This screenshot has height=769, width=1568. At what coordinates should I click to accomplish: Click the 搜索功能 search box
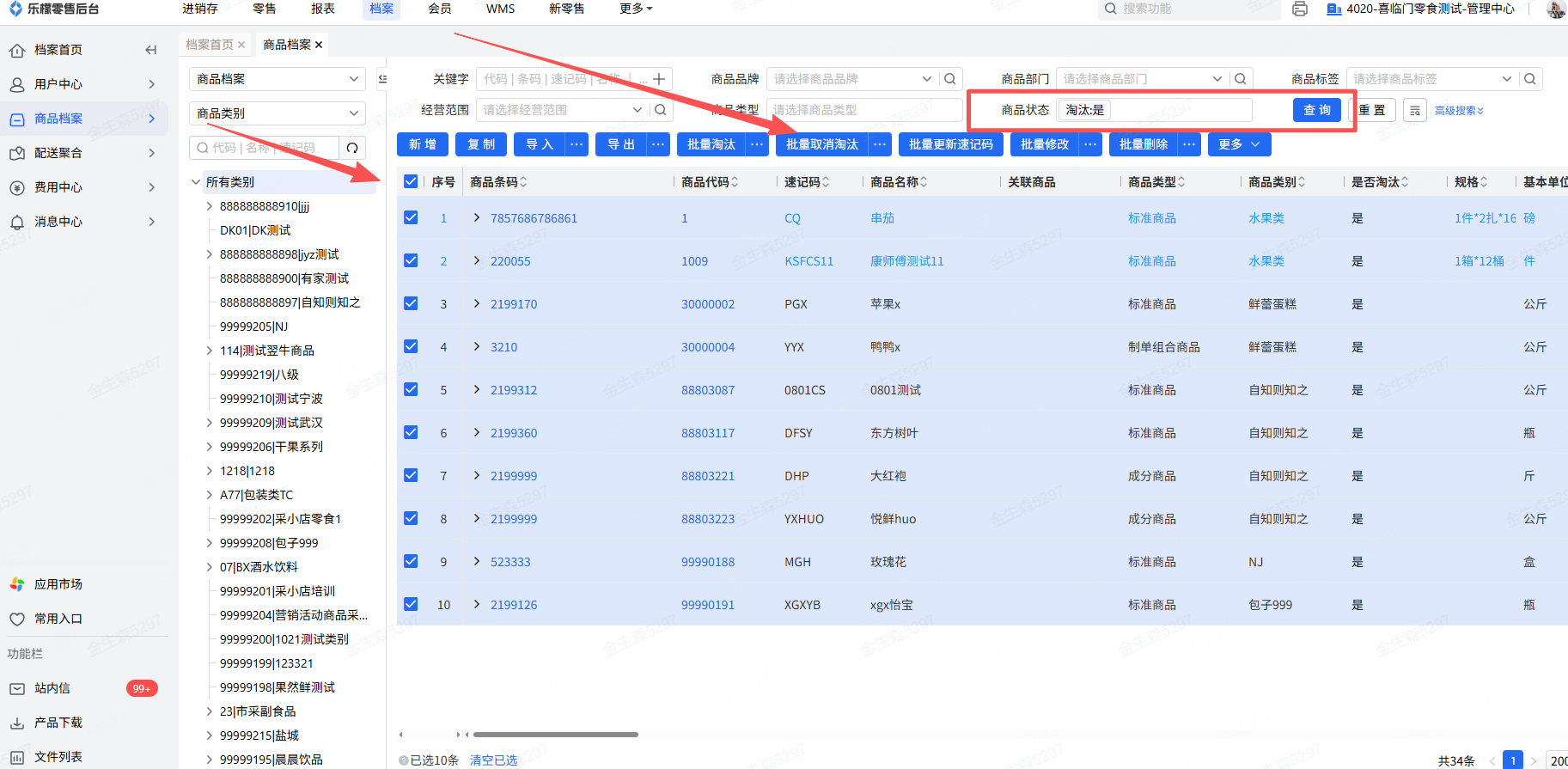coord(1189,9)
